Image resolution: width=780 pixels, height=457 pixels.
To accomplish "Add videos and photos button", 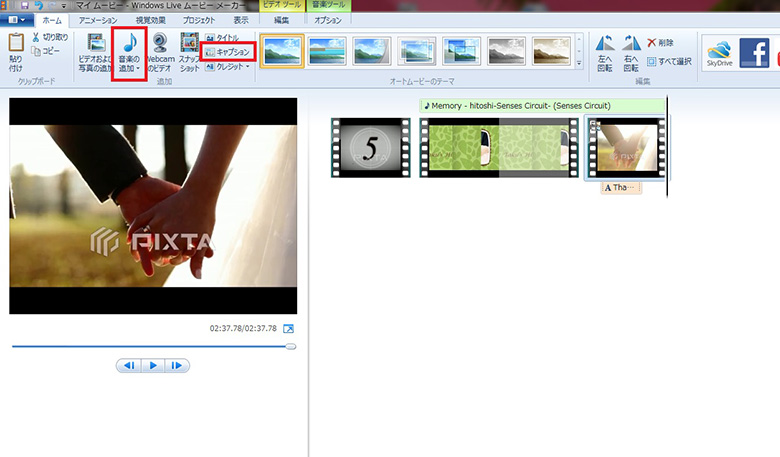I will tap(96, 53).
